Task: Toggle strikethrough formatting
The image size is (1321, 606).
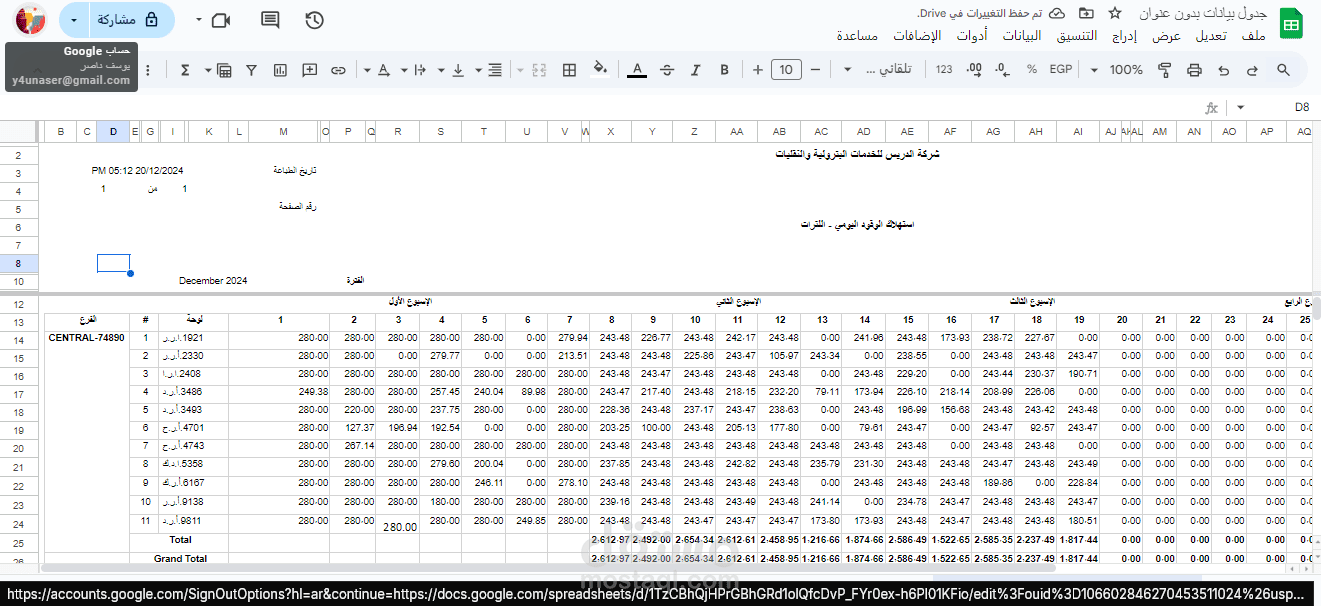Action: tap(667, 70)
